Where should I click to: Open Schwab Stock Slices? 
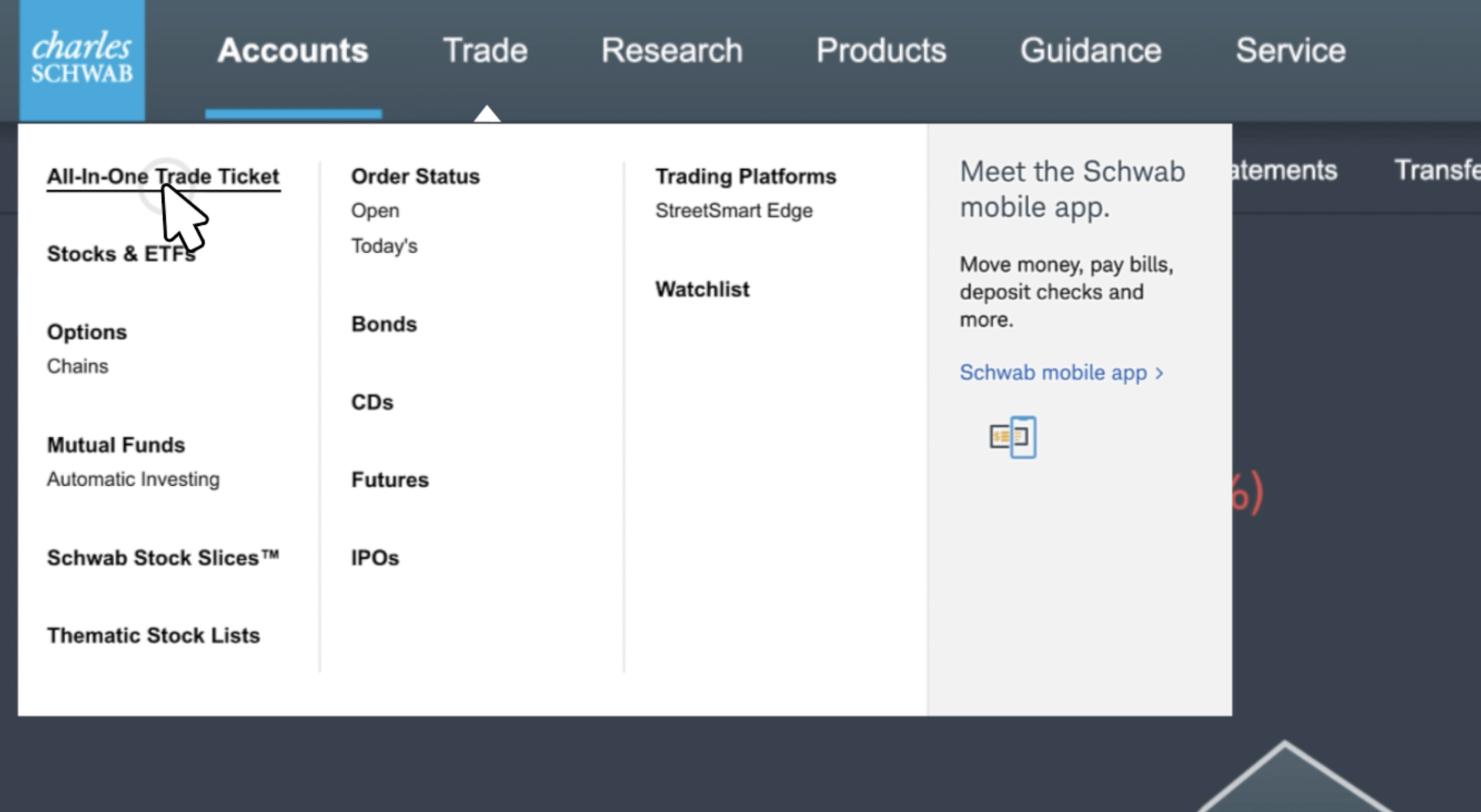pyautogui.click(x=162, y=558)
